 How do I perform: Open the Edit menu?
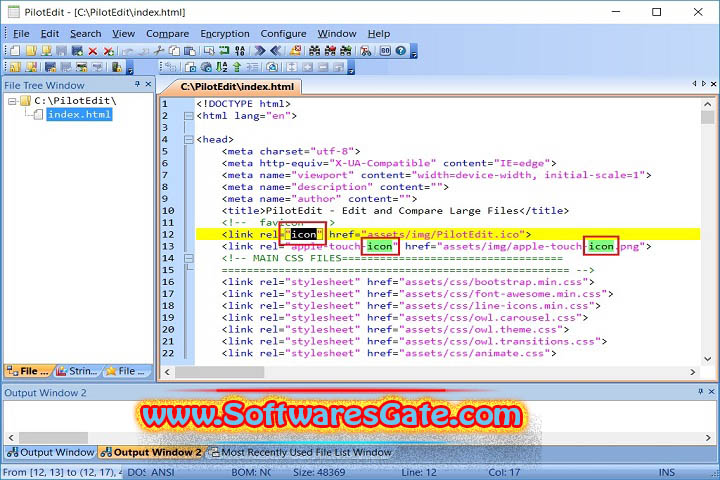[x=50, y=34]
